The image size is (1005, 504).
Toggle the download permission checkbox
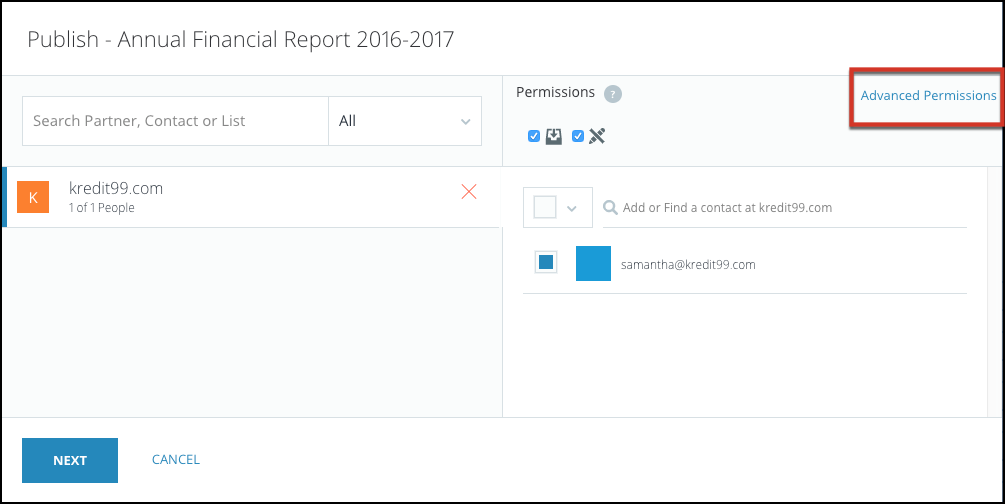(534, 136)
